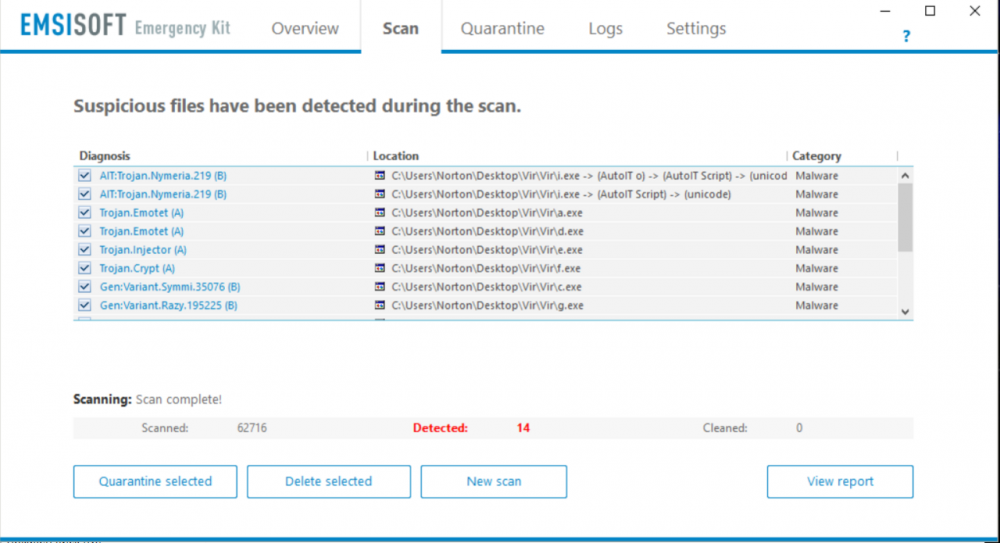Click the detection list scrollbar thumb

(x=905, y=218)
